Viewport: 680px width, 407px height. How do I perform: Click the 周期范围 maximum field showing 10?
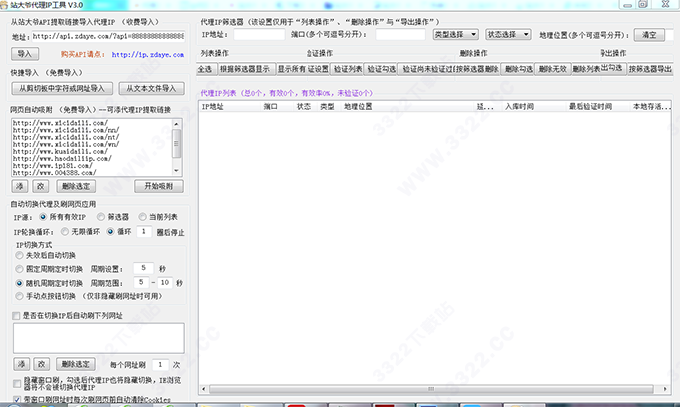pyautogui.click(x=165, y=282)
